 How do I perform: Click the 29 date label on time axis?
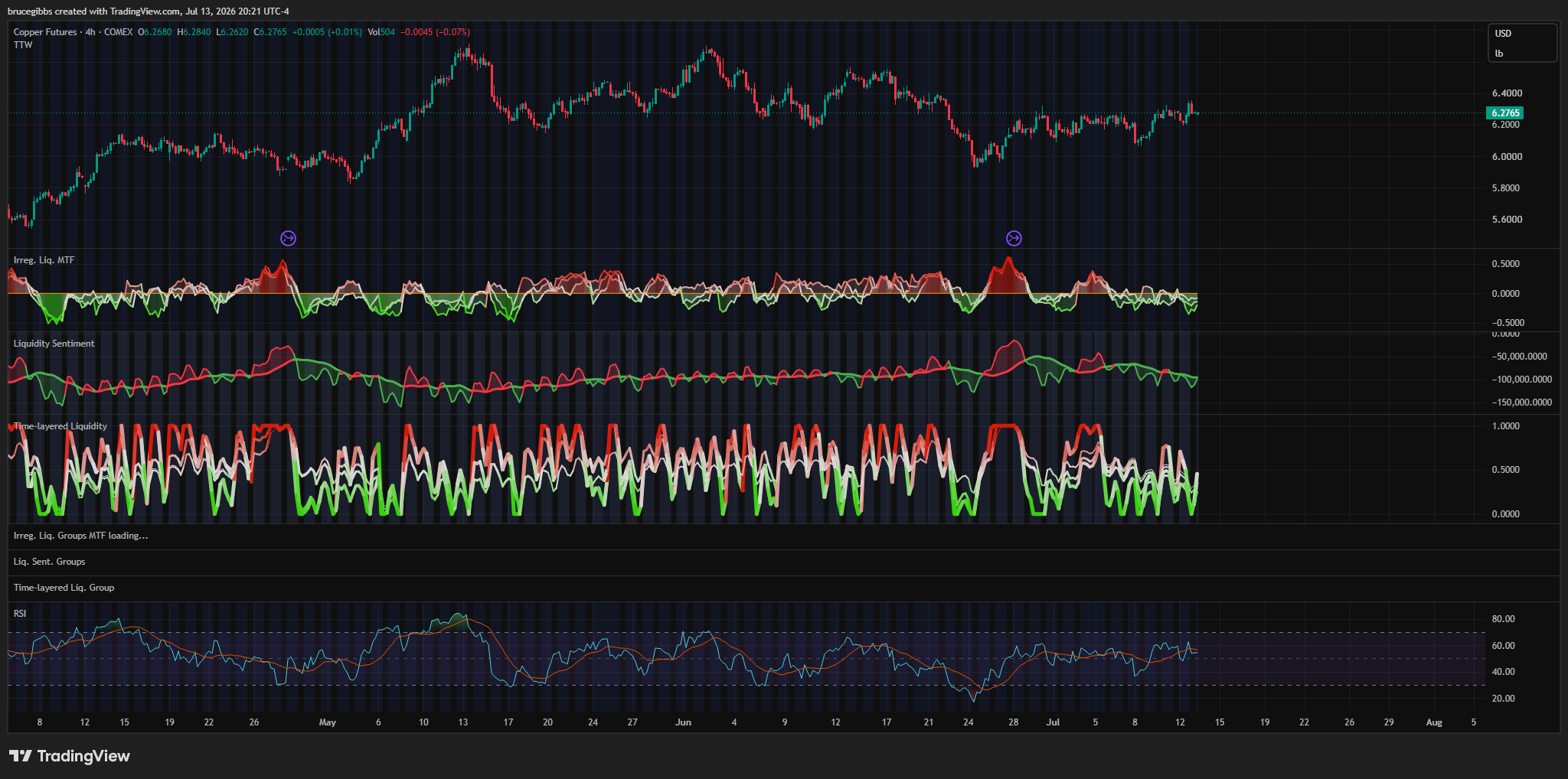click(1389, 722)
